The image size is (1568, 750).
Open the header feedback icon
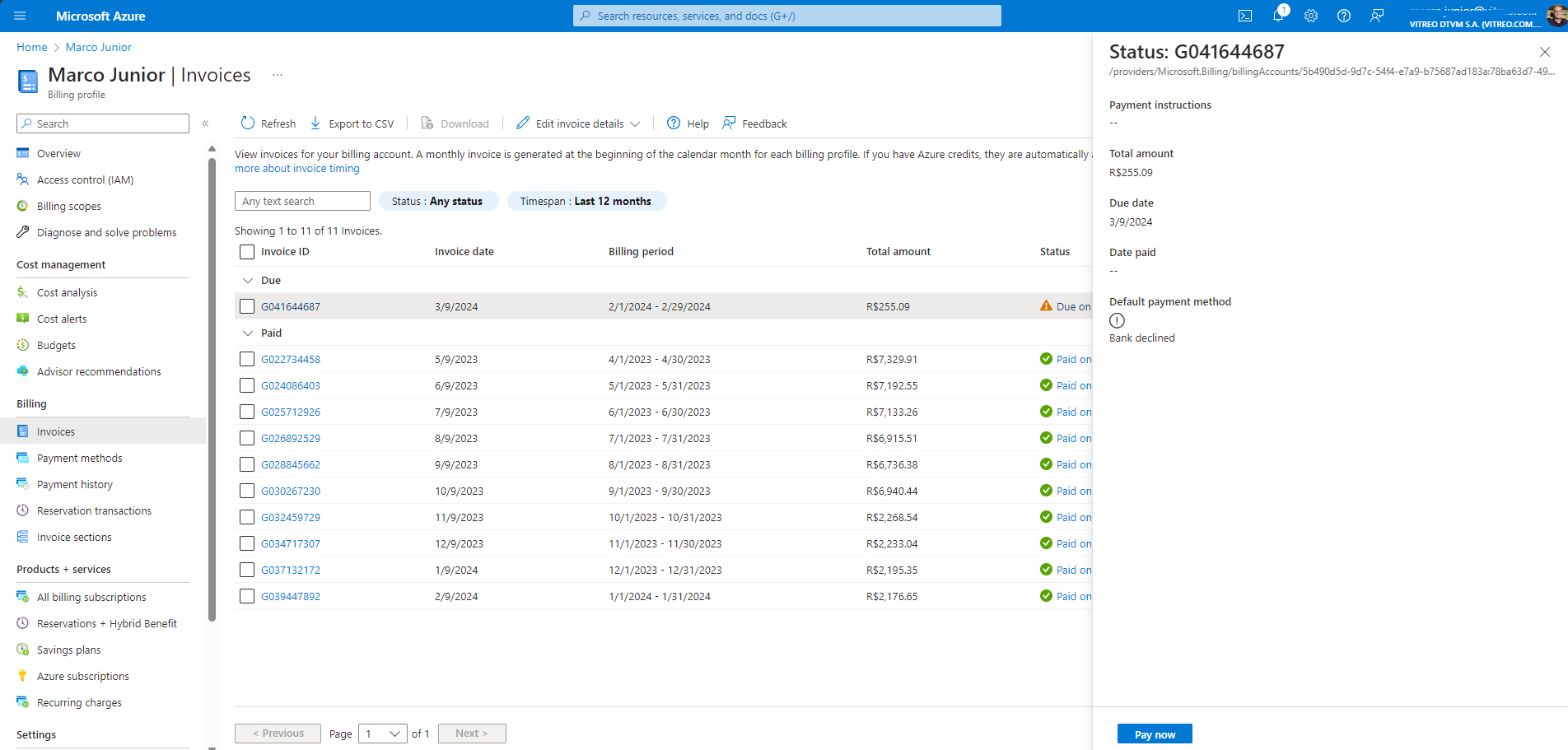click(1377, 16)
